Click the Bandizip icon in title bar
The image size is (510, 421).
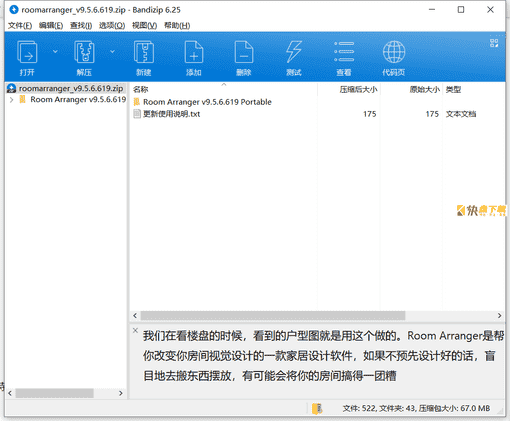tap(14, 10)
